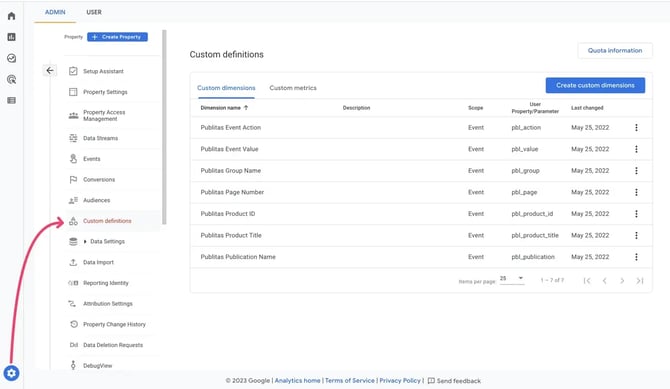Image resolution: width=670 pixels, height=389 pixels.
Task: Open the three-dot menu for Publitas Event Action
Action: (x=636, y=127)
